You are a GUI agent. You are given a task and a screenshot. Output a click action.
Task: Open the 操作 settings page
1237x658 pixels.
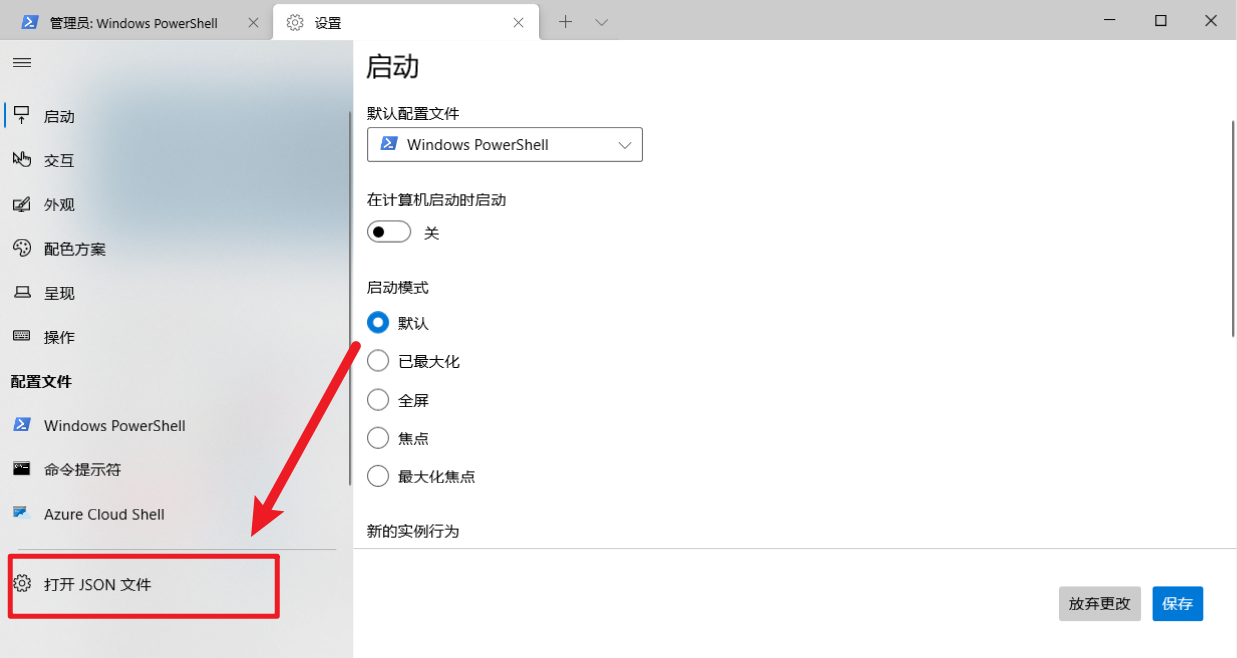[175, 337]
